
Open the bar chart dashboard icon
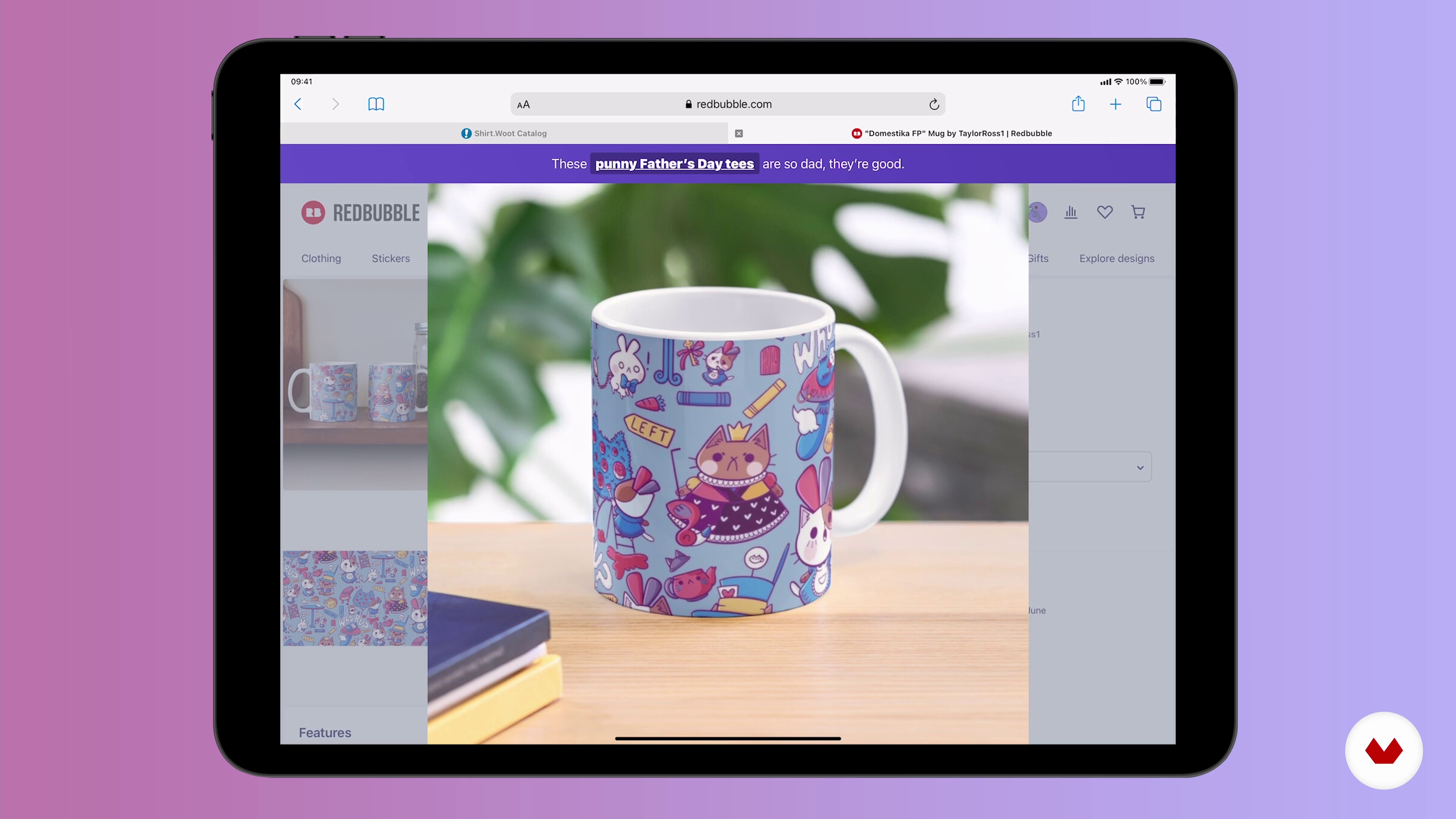(x=1070, y=212)
